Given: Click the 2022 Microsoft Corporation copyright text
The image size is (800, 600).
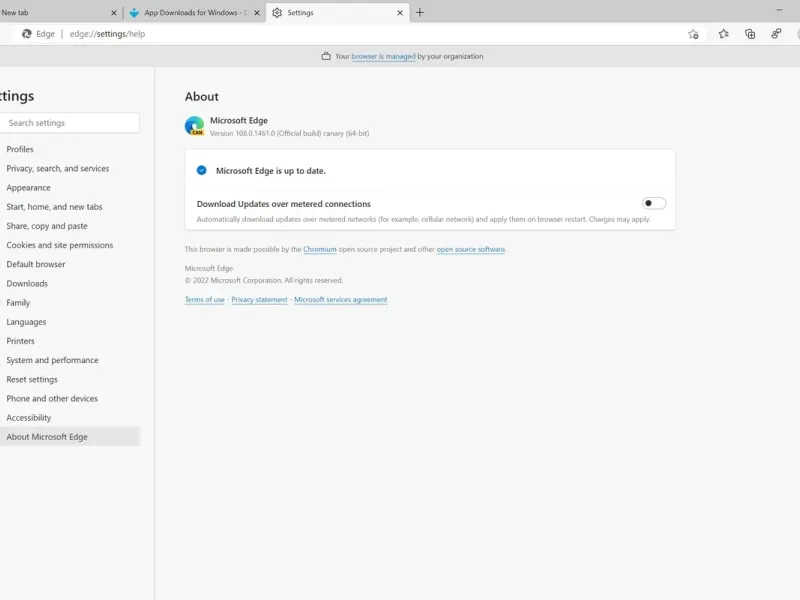Looking at the screenshot, I should (x=264, y=280).
